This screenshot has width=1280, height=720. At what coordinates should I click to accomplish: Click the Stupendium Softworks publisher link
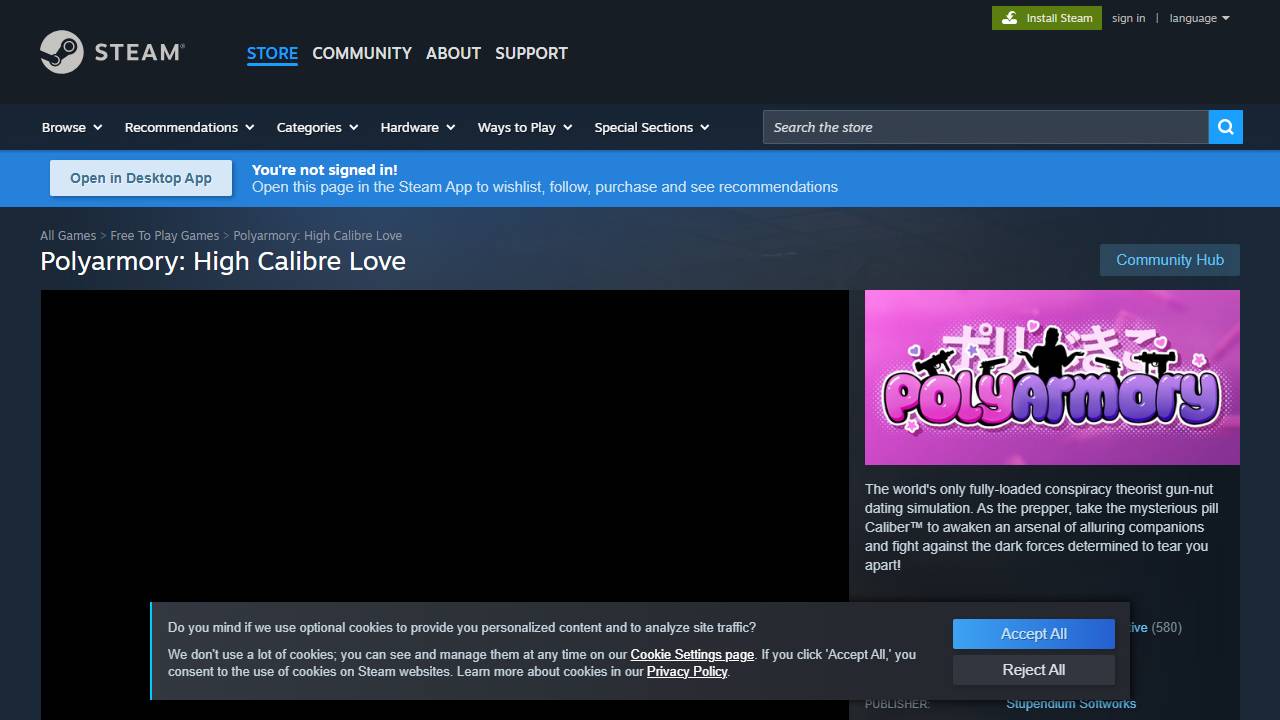1071,704
